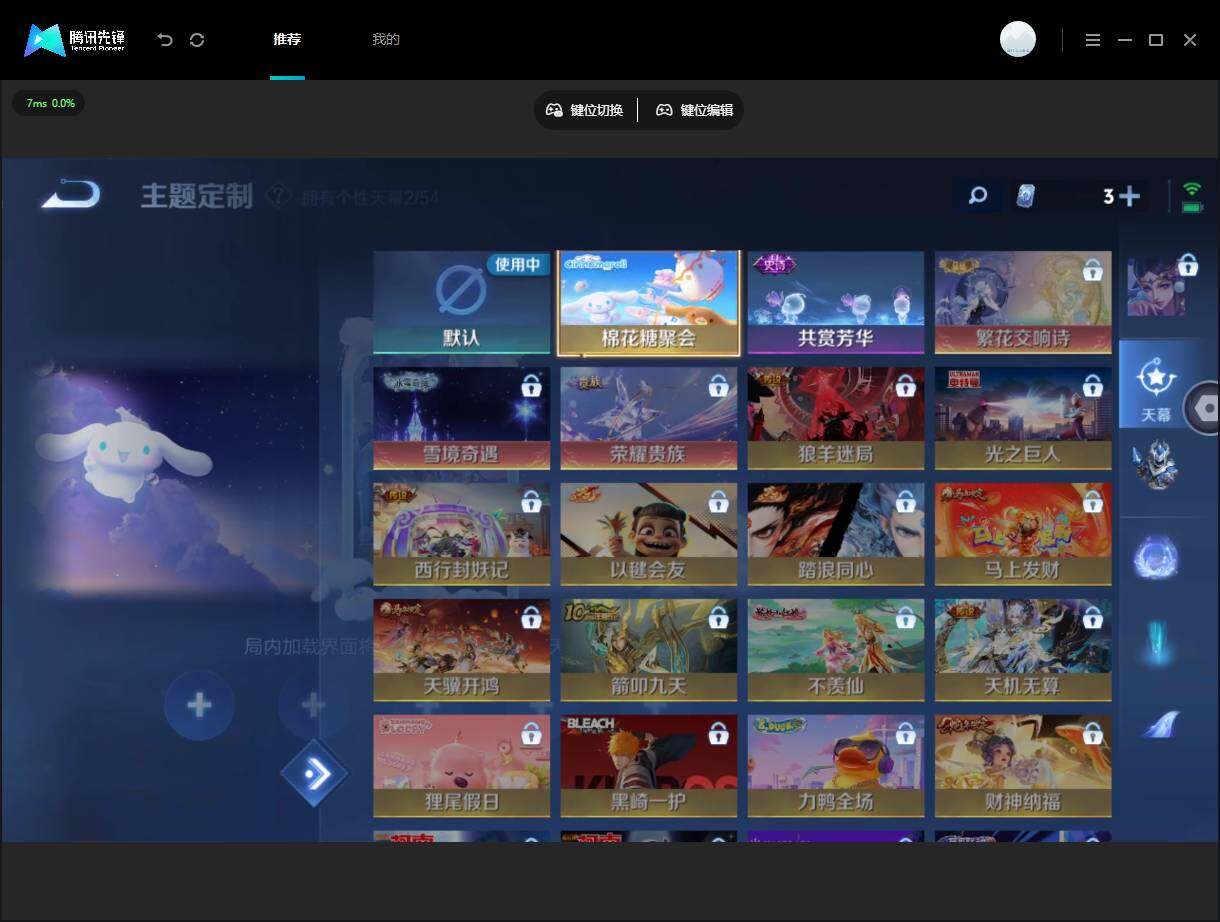Open the hero portrait sidebar category
1220x922 pixels.
(1159, 285)
